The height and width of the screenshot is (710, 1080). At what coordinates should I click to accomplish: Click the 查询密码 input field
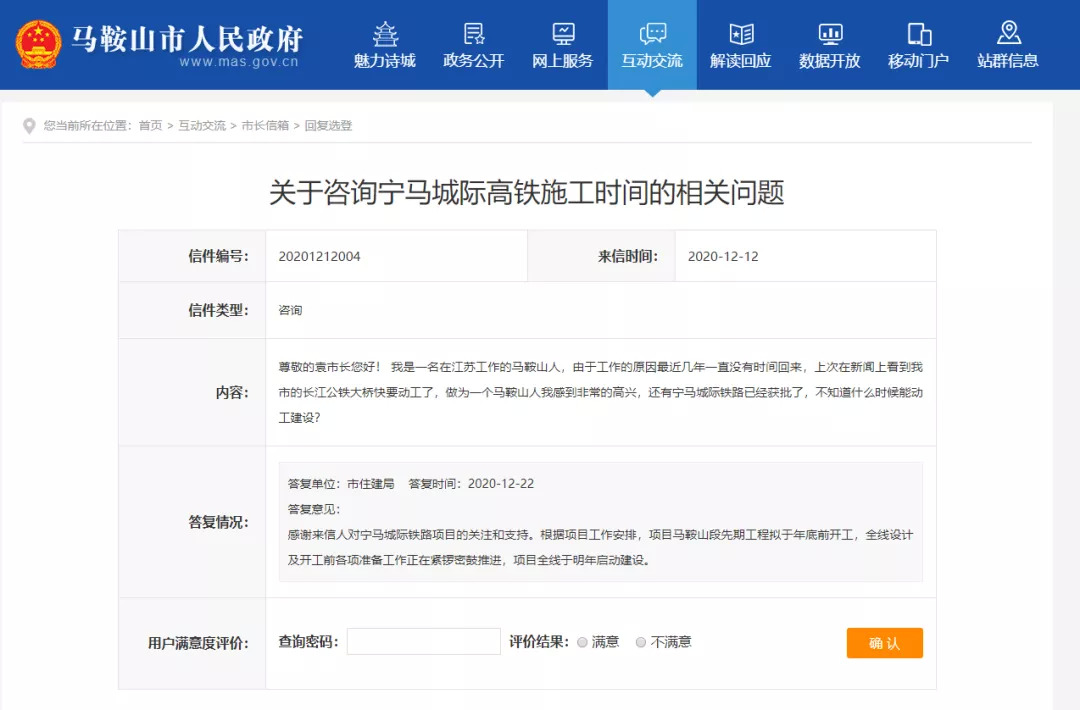click(423, 642)
